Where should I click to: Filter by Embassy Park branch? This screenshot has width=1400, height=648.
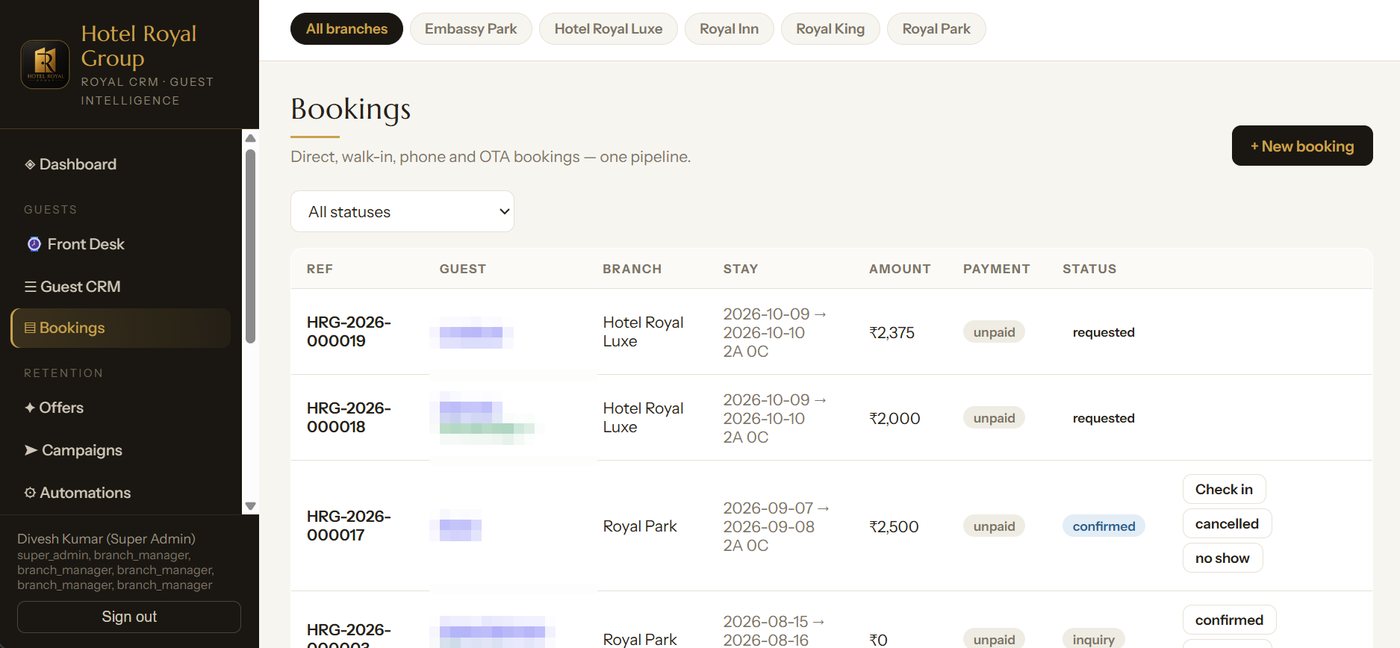471,29
